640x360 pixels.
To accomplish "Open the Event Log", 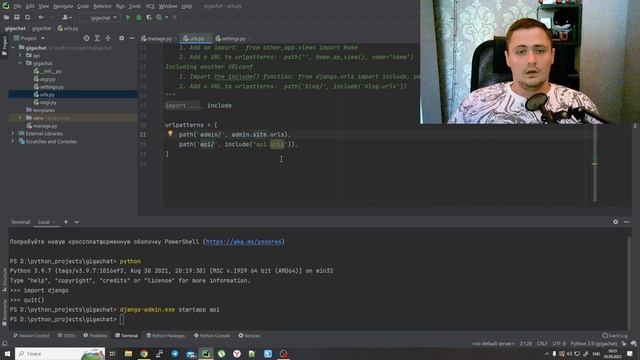I will pos(615,336).
